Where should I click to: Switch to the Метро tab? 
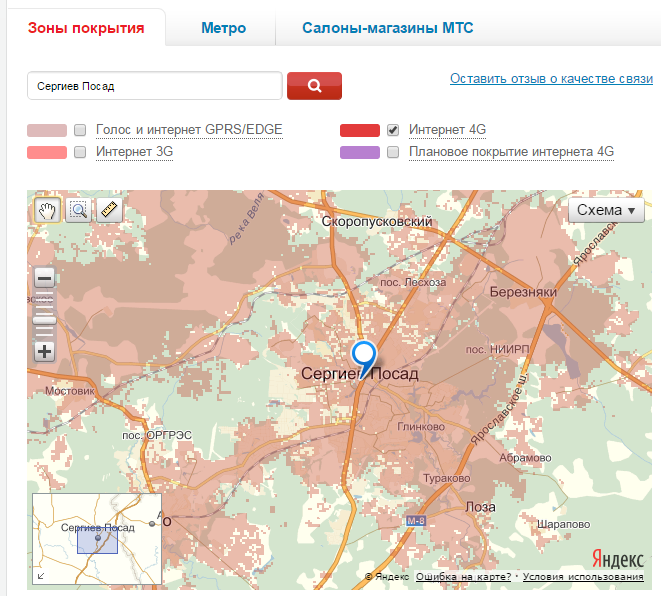click(x=223, y=28)
